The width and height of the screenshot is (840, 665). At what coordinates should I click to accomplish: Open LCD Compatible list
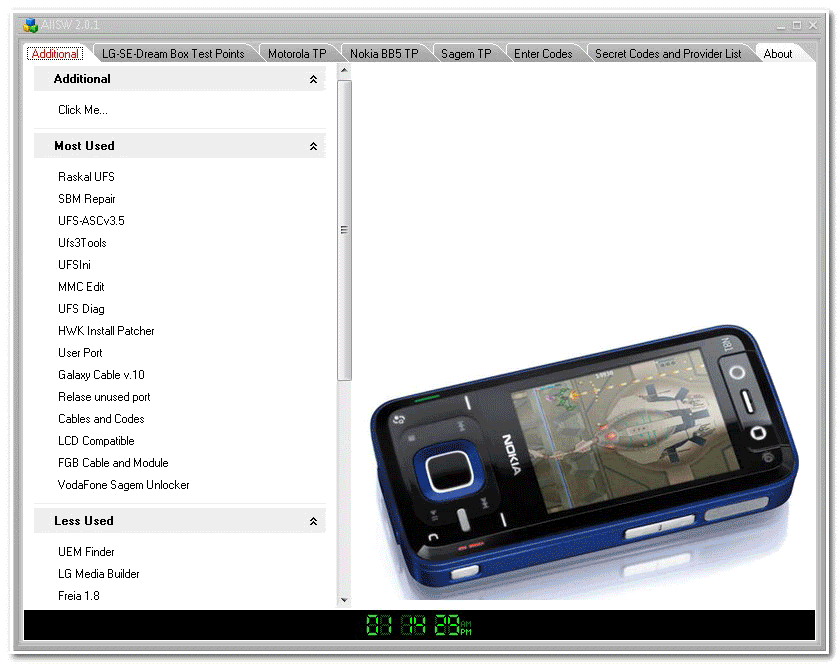tap(96, 440)
